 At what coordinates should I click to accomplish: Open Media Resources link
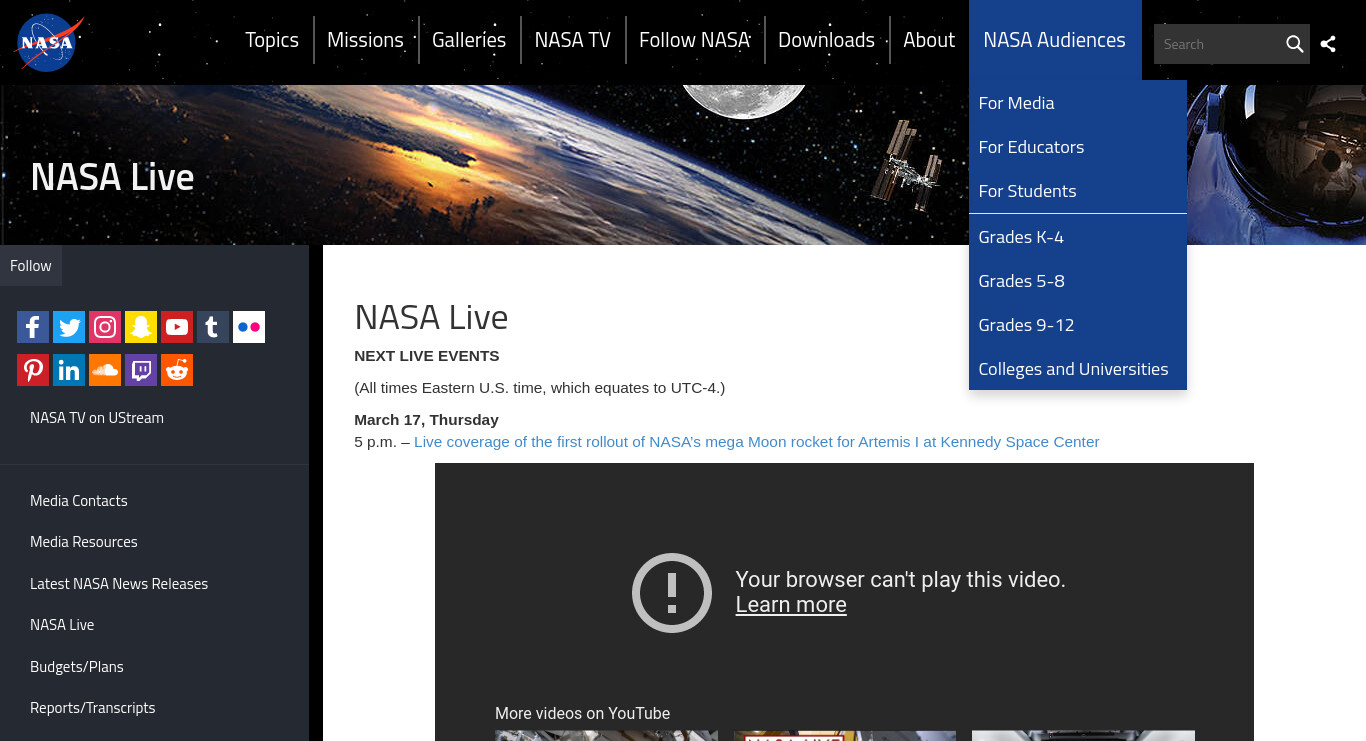point(84,542)
